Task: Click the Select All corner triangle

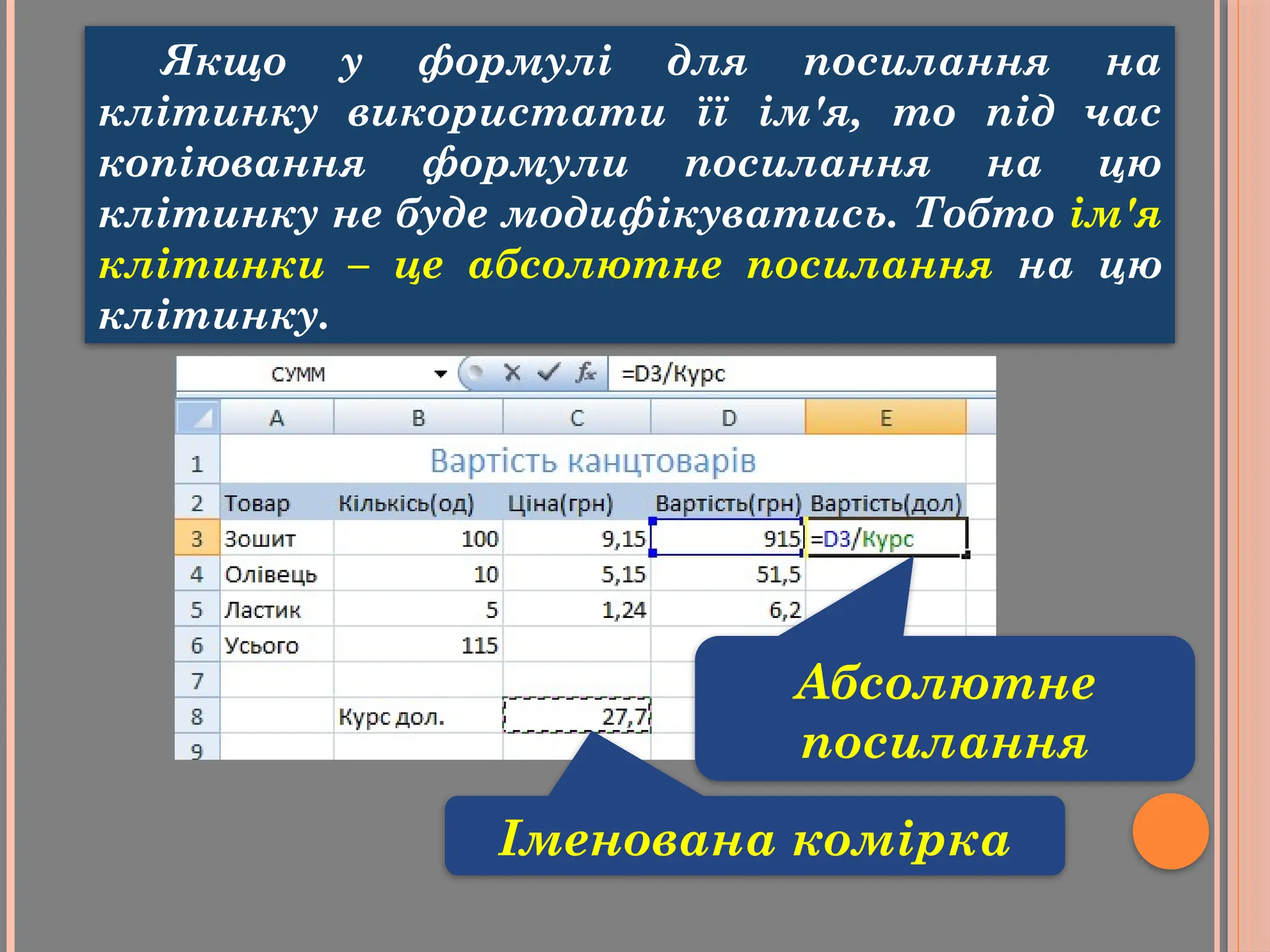Action: click(198, 417)
